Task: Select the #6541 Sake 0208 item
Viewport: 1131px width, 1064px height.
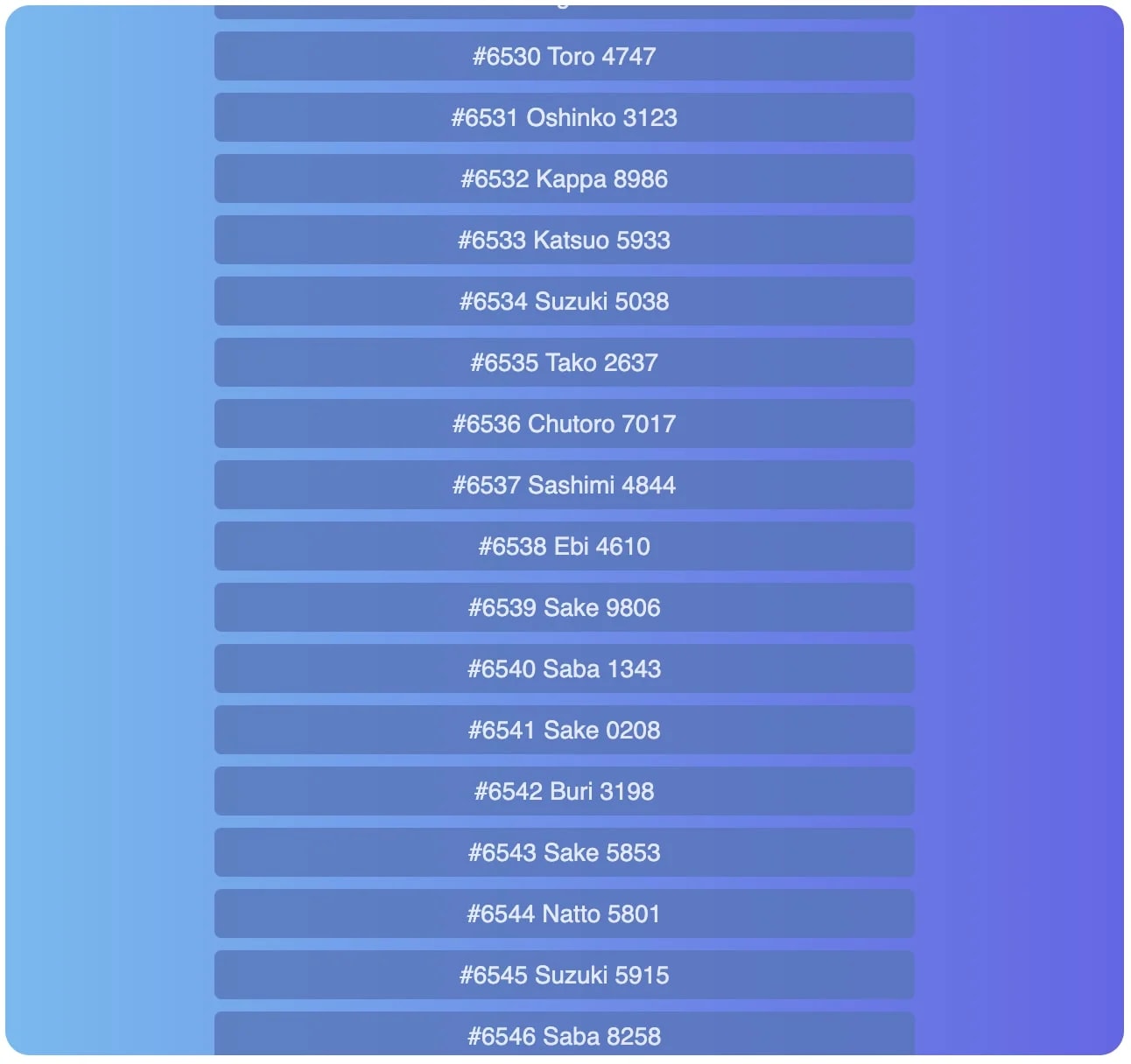Action: pyautogui.click(x=565, y=730)
